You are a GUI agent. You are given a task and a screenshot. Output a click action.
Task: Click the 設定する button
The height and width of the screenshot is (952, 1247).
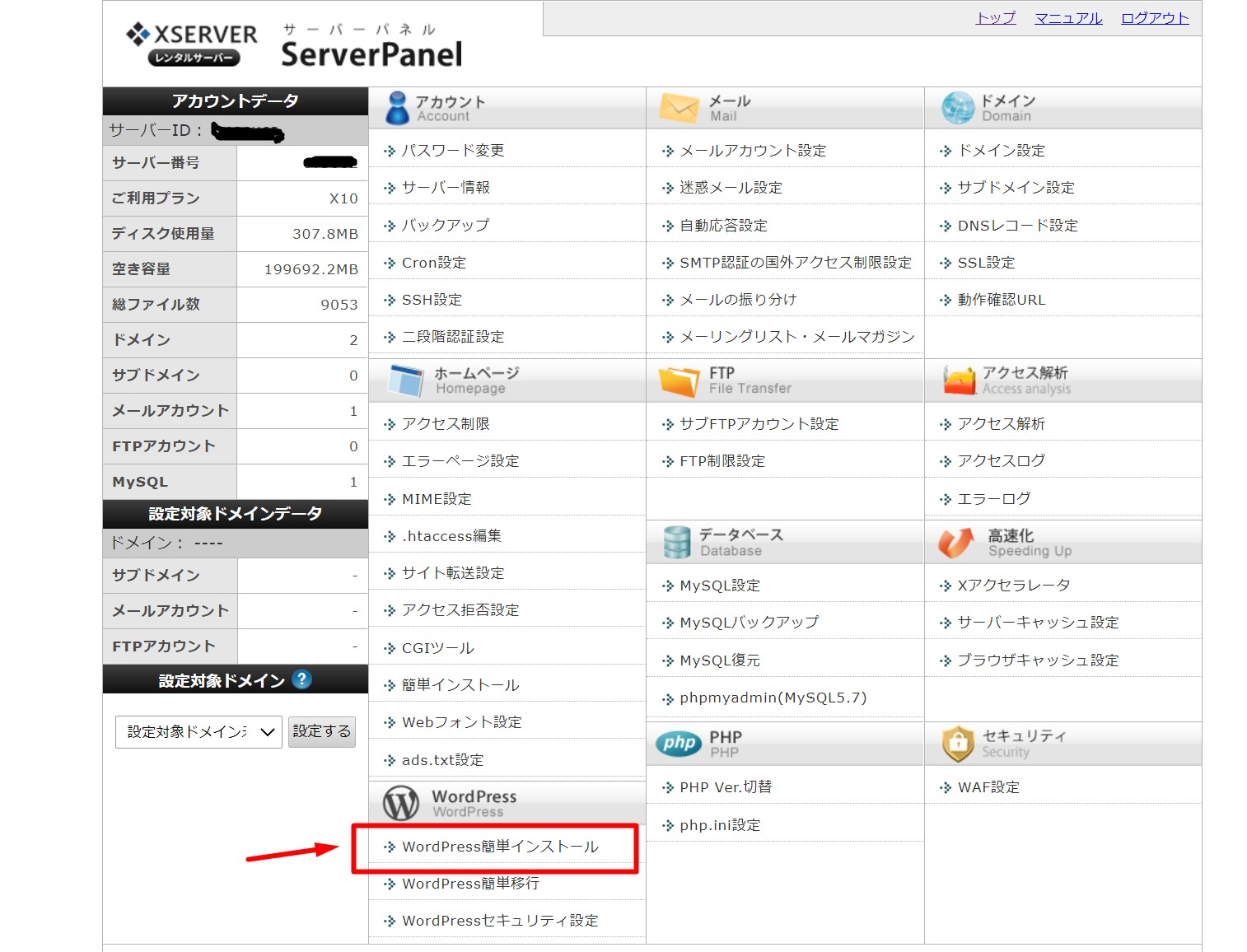[322, 731]
